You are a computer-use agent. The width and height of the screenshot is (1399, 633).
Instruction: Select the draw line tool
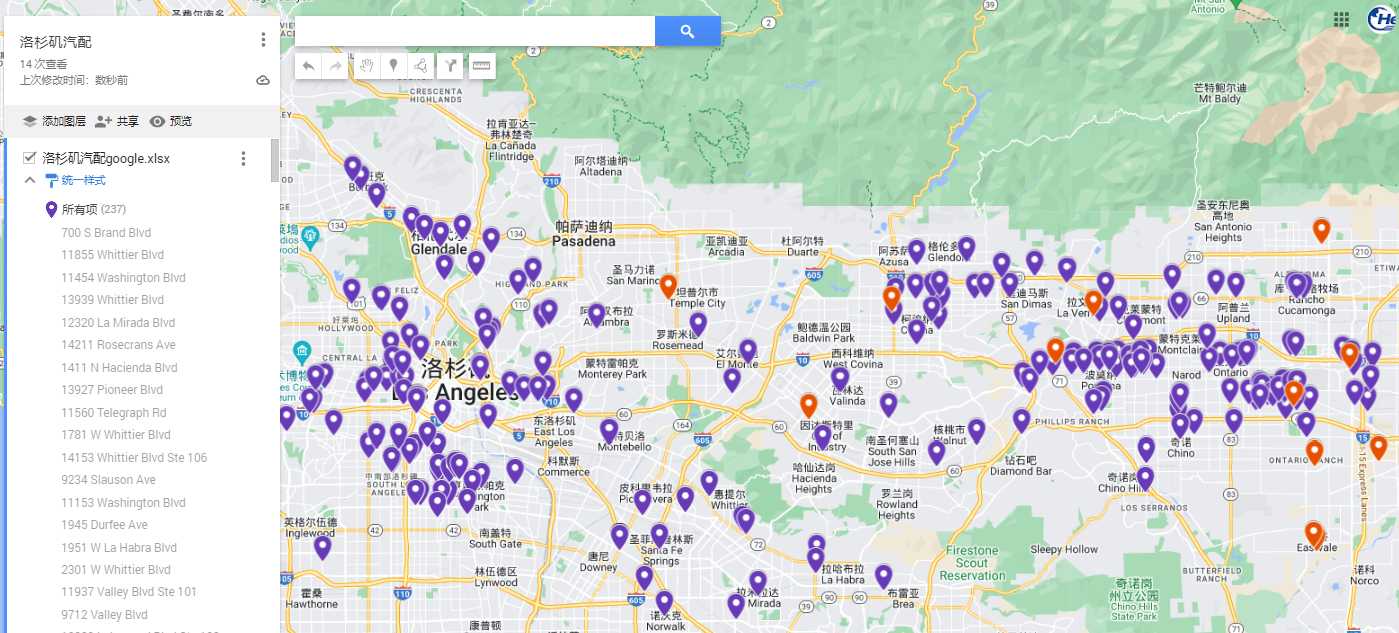421,66
